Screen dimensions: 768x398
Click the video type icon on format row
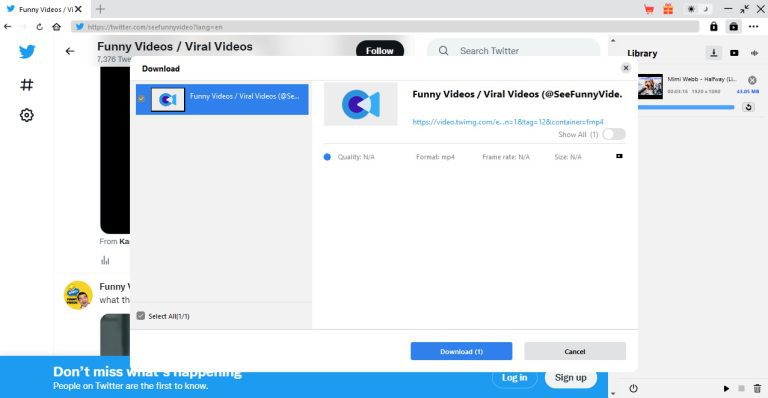(619, 156)
